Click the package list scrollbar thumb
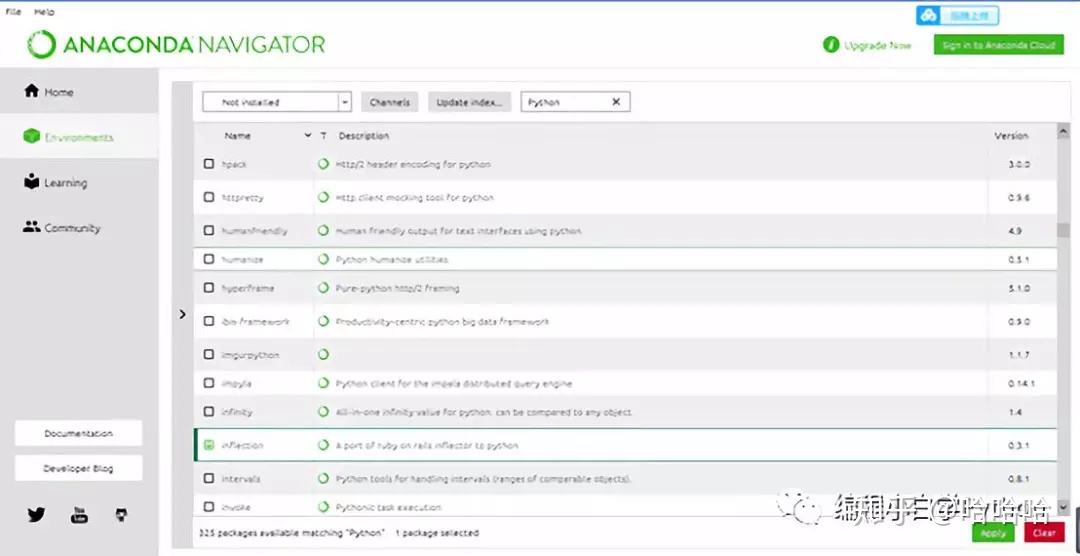The width and height of the screenshot is (1080, 556). 1063,229
